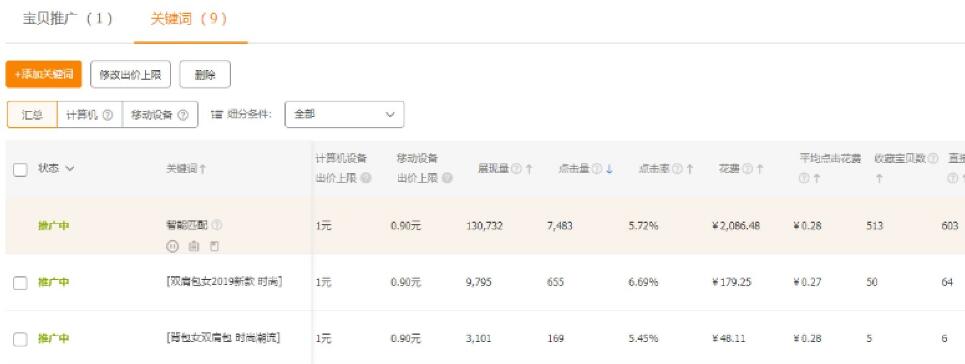
Task: Click the trash icon under 智能匹配
Action: click(194, 246)
